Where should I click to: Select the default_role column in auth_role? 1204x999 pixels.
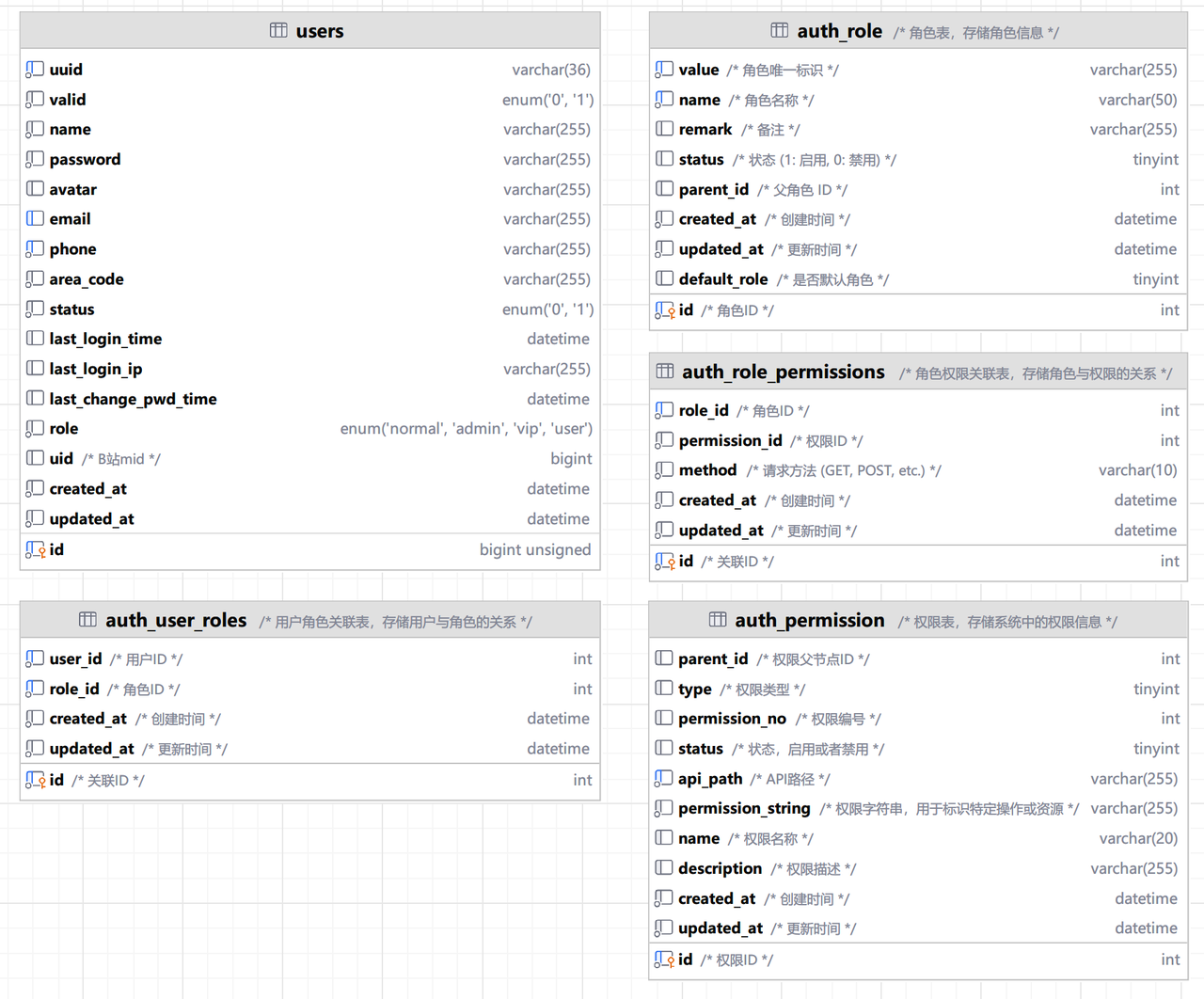pos(723,279)
